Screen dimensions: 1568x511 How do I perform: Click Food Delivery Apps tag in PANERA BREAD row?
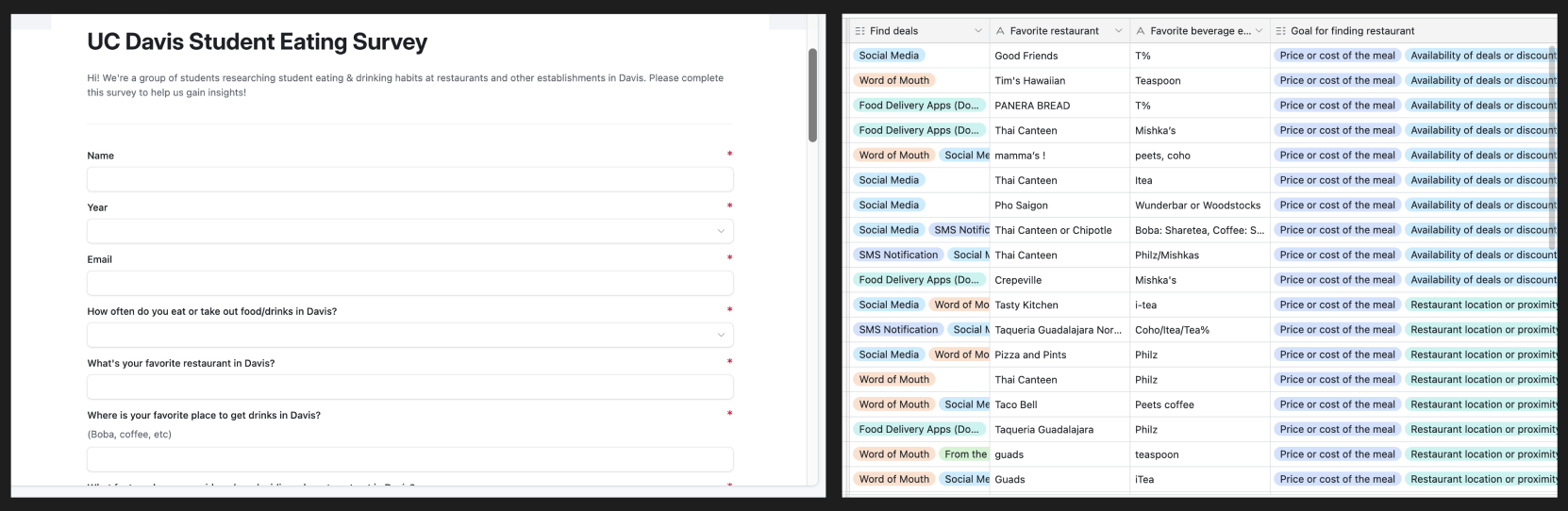(x=919, y=106)
